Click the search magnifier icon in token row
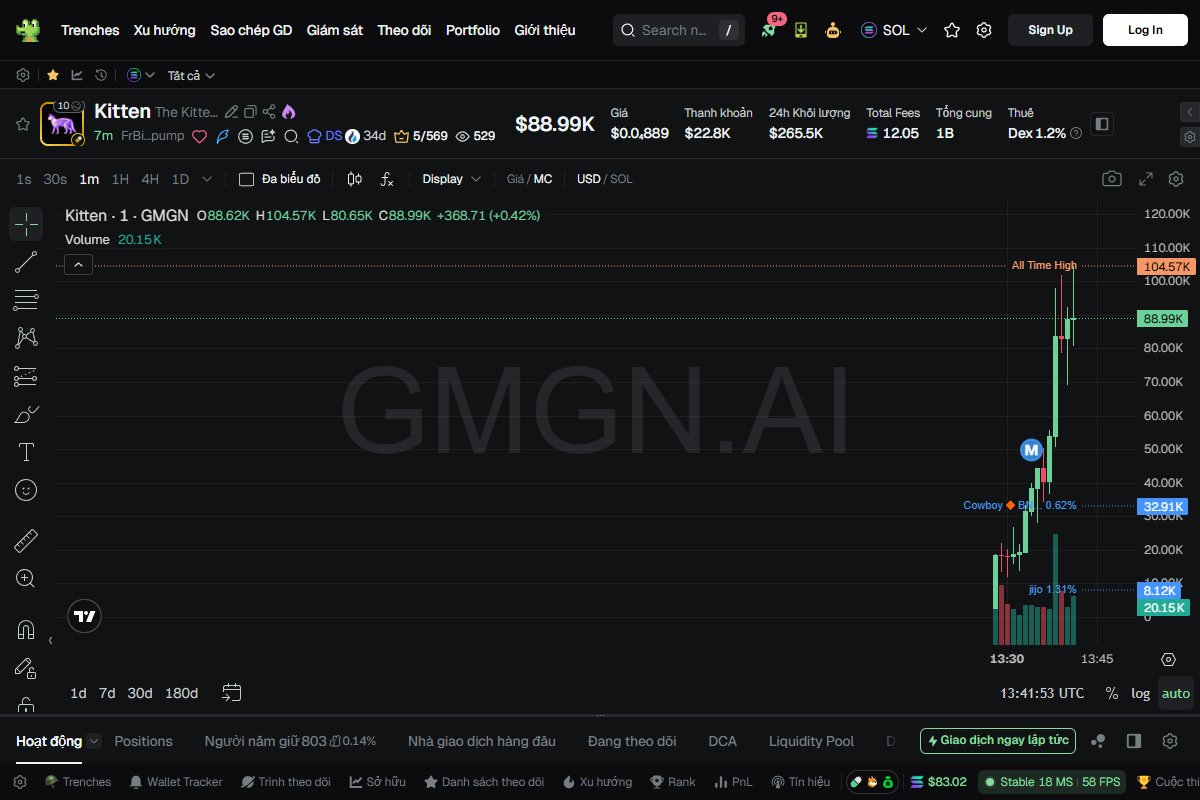1200x800 pixels. 291,136
